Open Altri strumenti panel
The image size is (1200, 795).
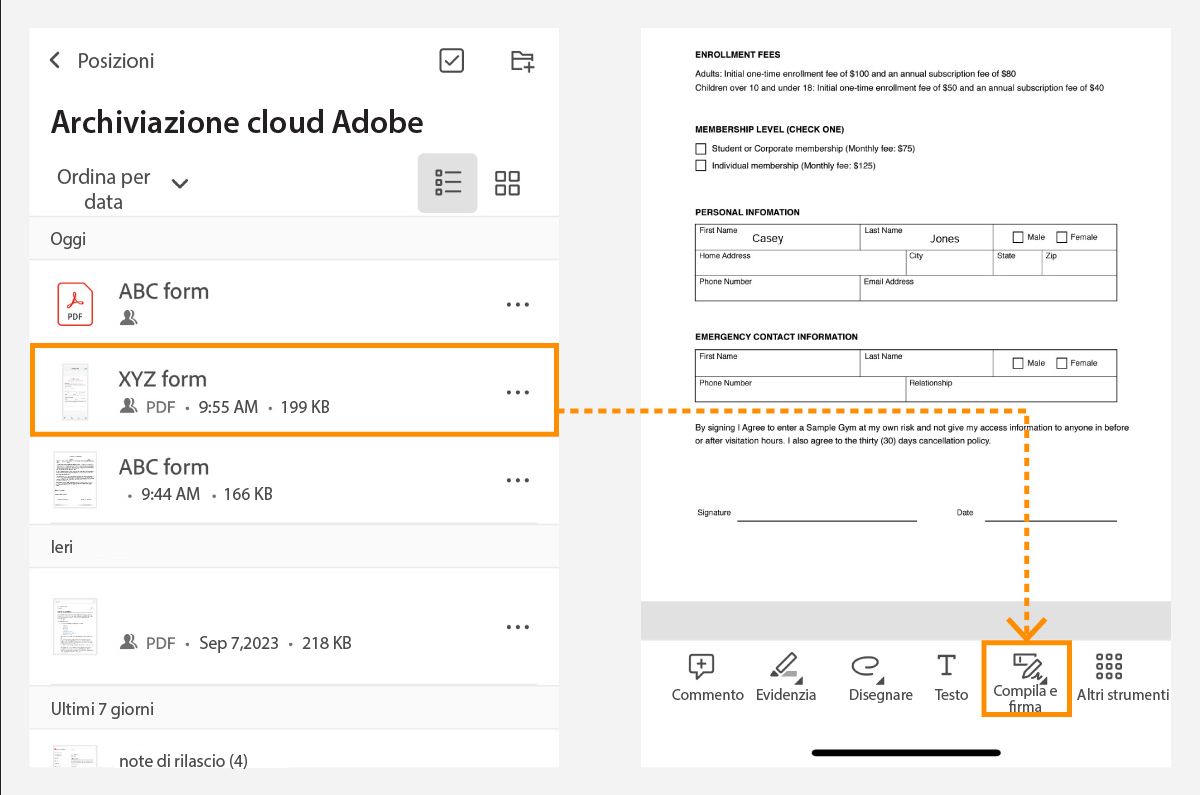point(1107,676)
